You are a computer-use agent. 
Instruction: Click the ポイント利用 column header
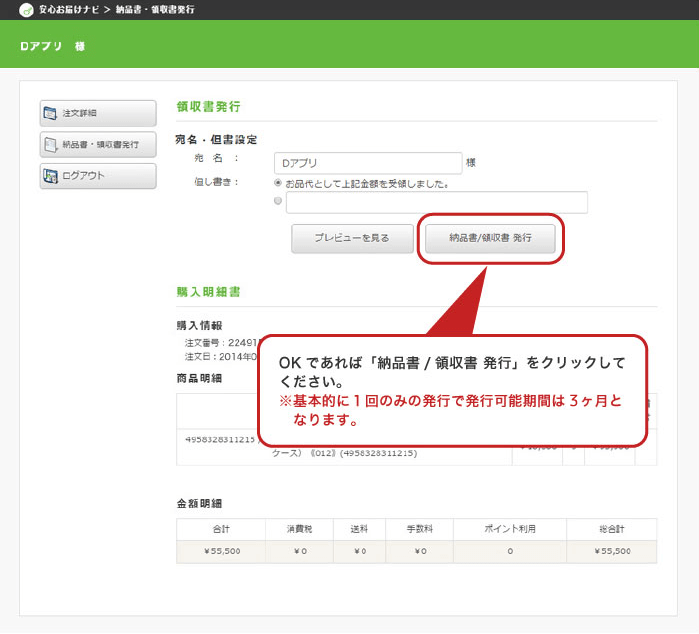point(510,529)
